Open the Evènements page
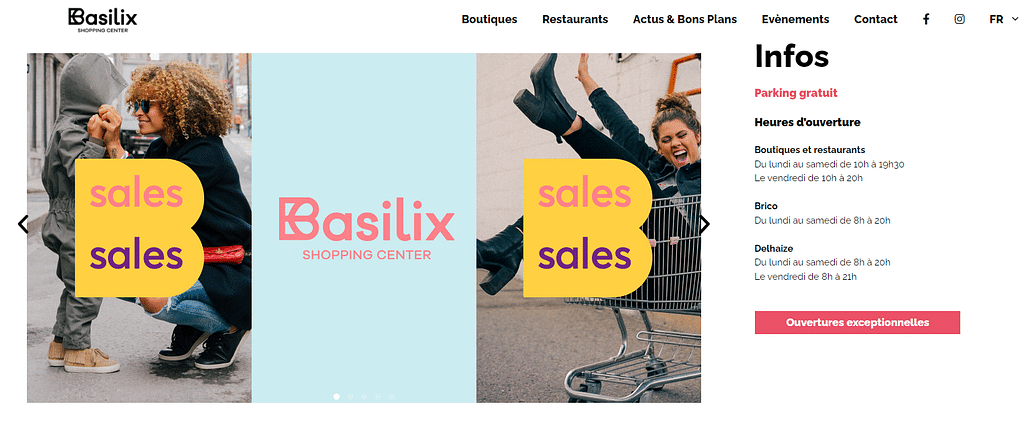Screen dimensions: 1024x436 point(795,20)
